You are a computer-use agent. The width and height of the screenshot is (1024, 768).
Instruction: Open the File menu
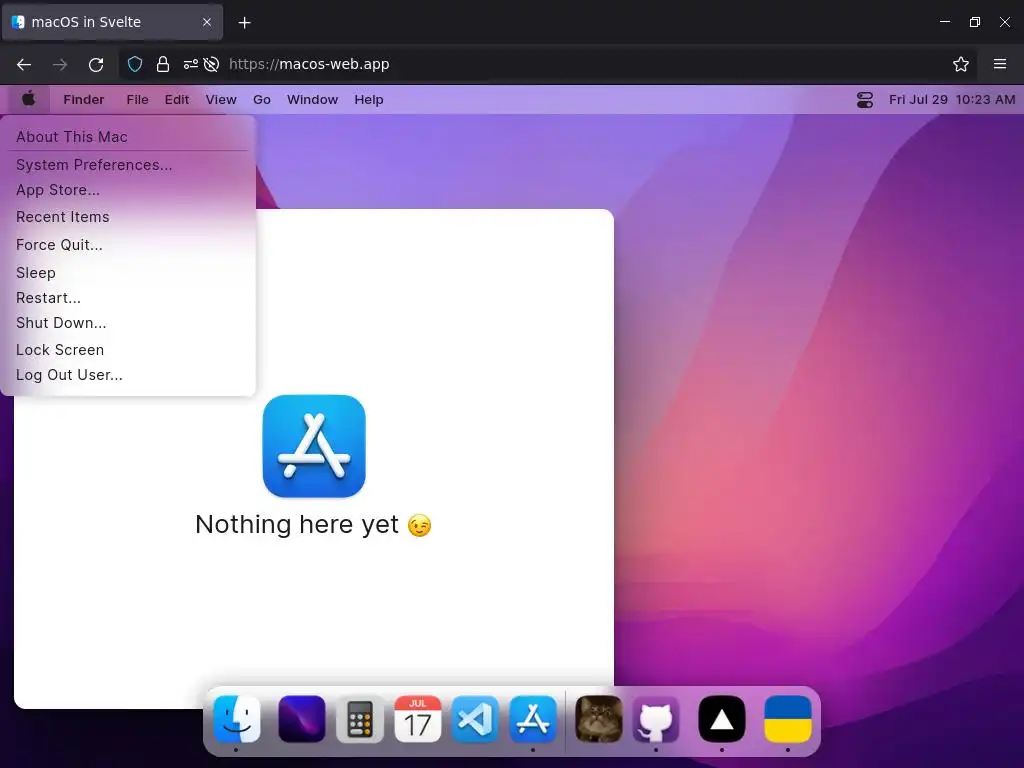click(137, 99)
